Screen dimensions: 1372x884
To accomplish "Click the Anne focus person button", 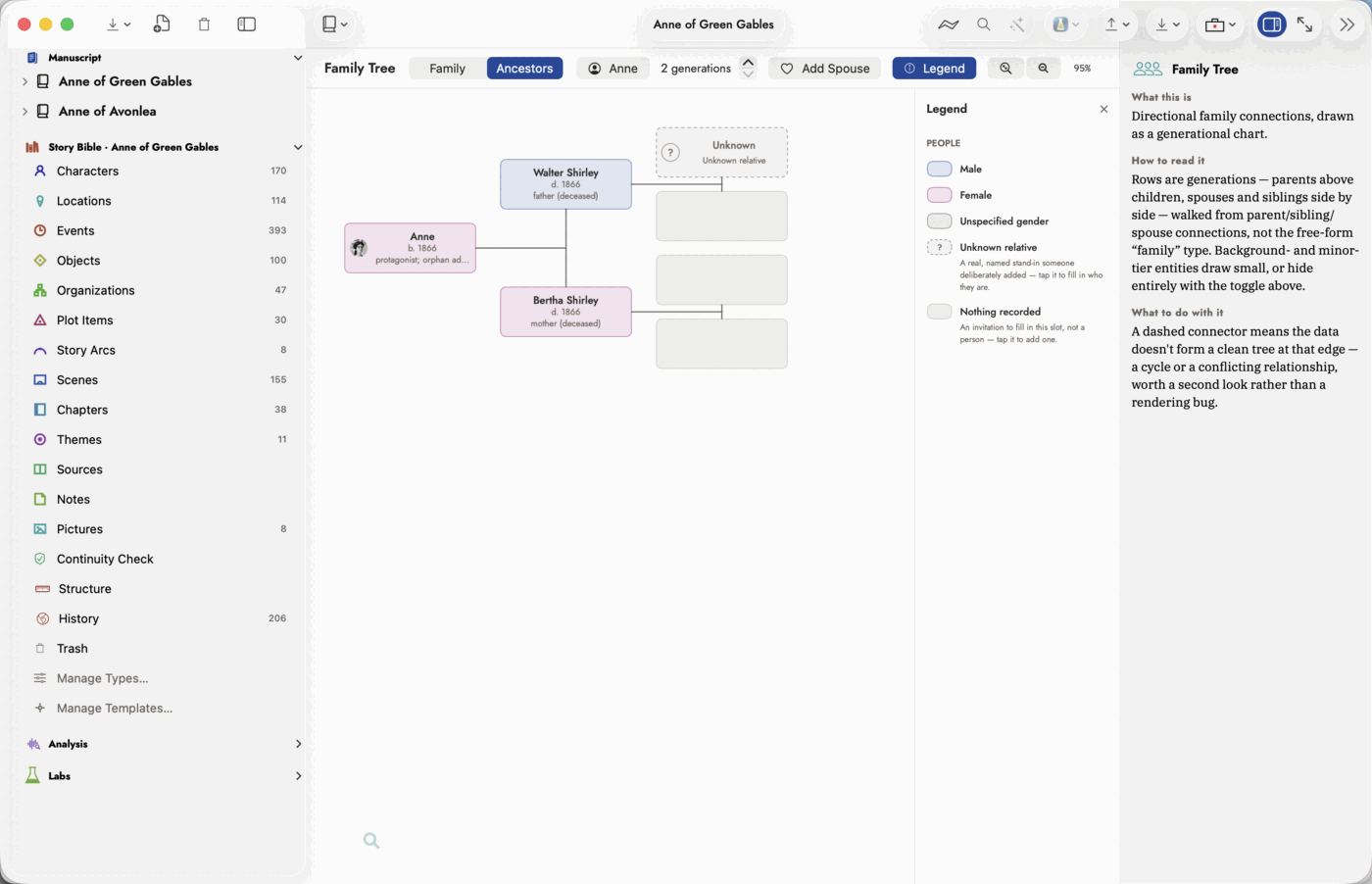I will (x=612, y=68).
